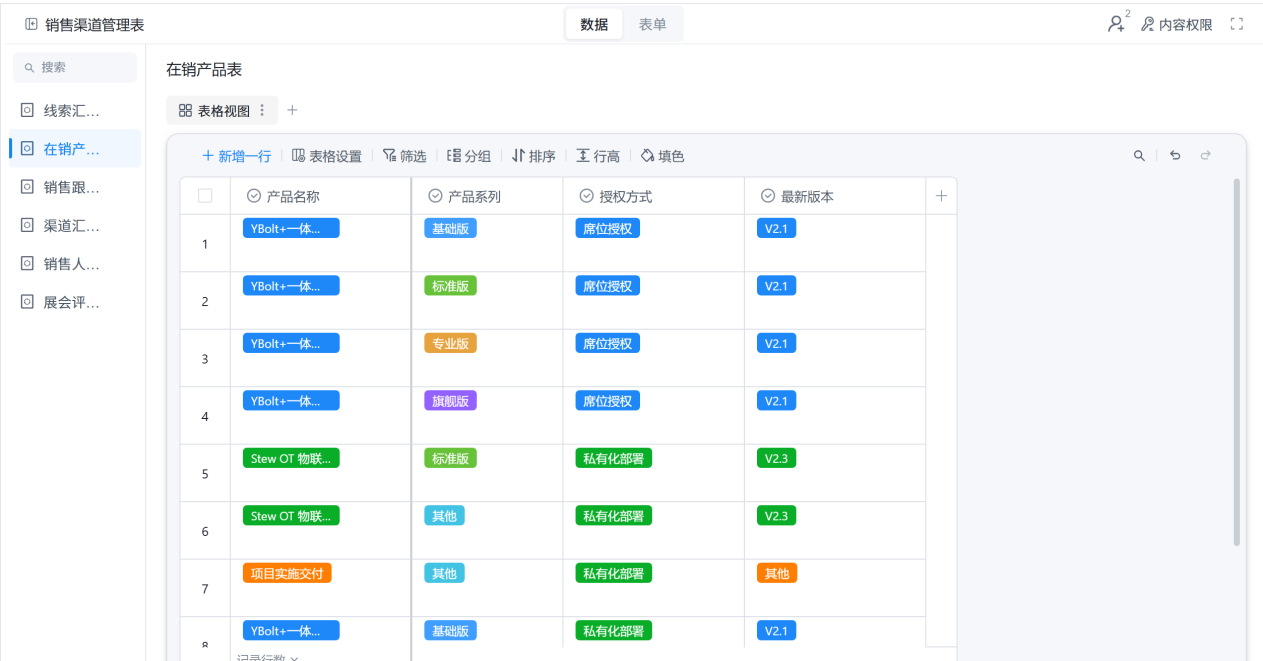This screenshot has height=661, width=1263.
Task: Open 内容权限 settings
Action: coord(1177,25)
